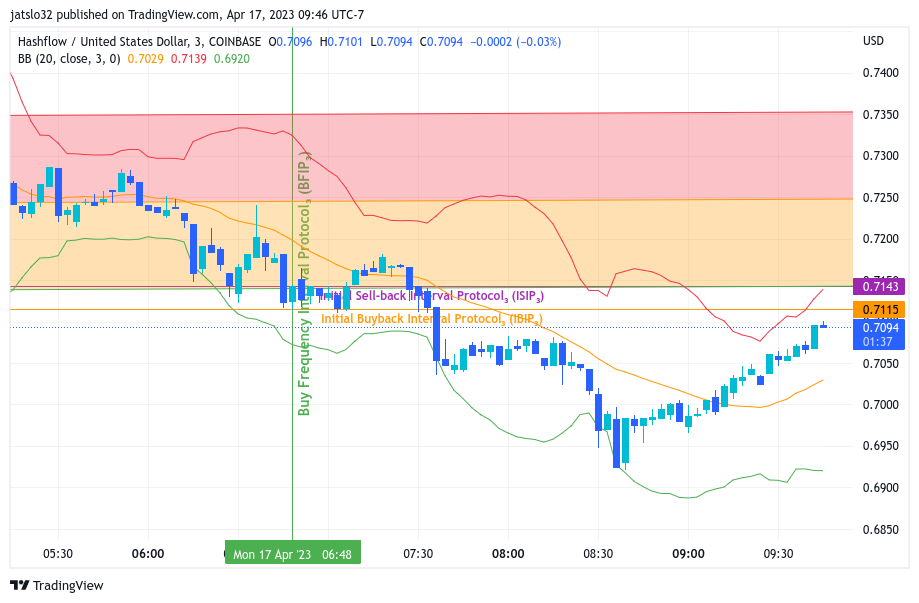Click the blue 0.7094 current price label
The height and width of the screenshot is (603, 919).
click(x=879, y=334)
